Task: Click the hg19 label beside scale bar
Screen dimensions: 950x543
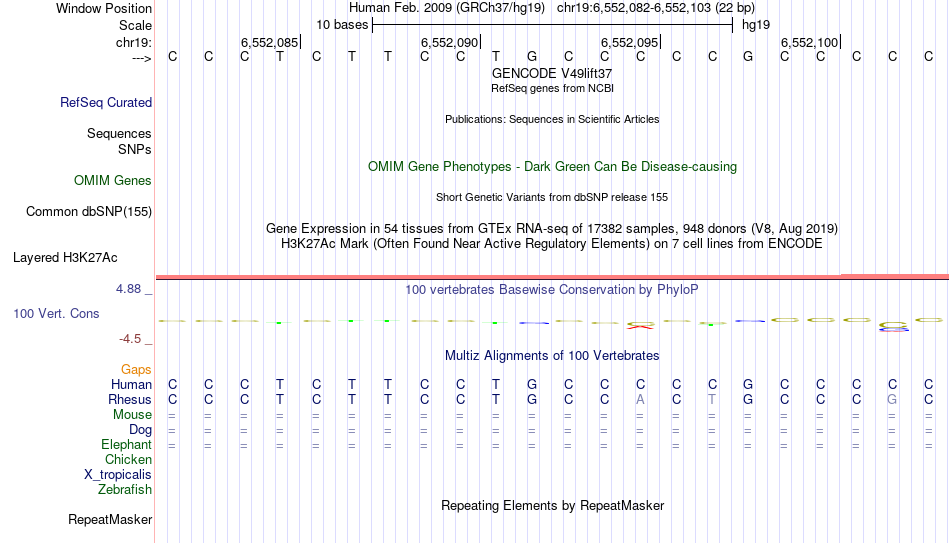Action: point(756,25)
